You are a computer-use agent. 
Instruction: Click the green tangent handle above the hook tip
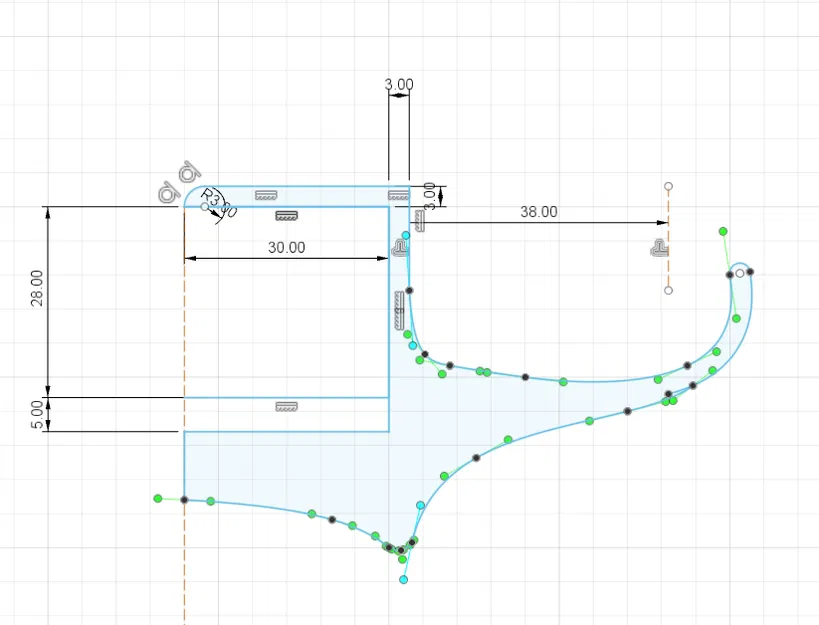[723, 231]
